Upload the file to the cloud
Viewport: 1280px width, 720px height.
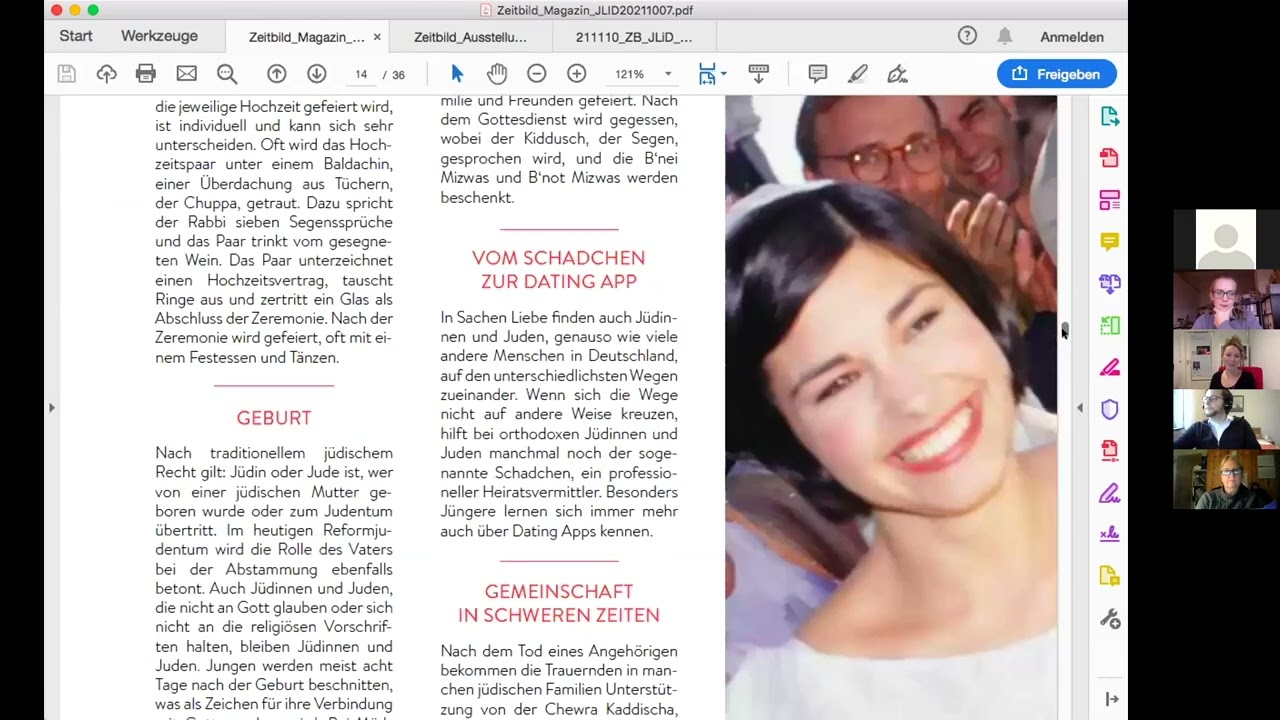coord(107,74)
